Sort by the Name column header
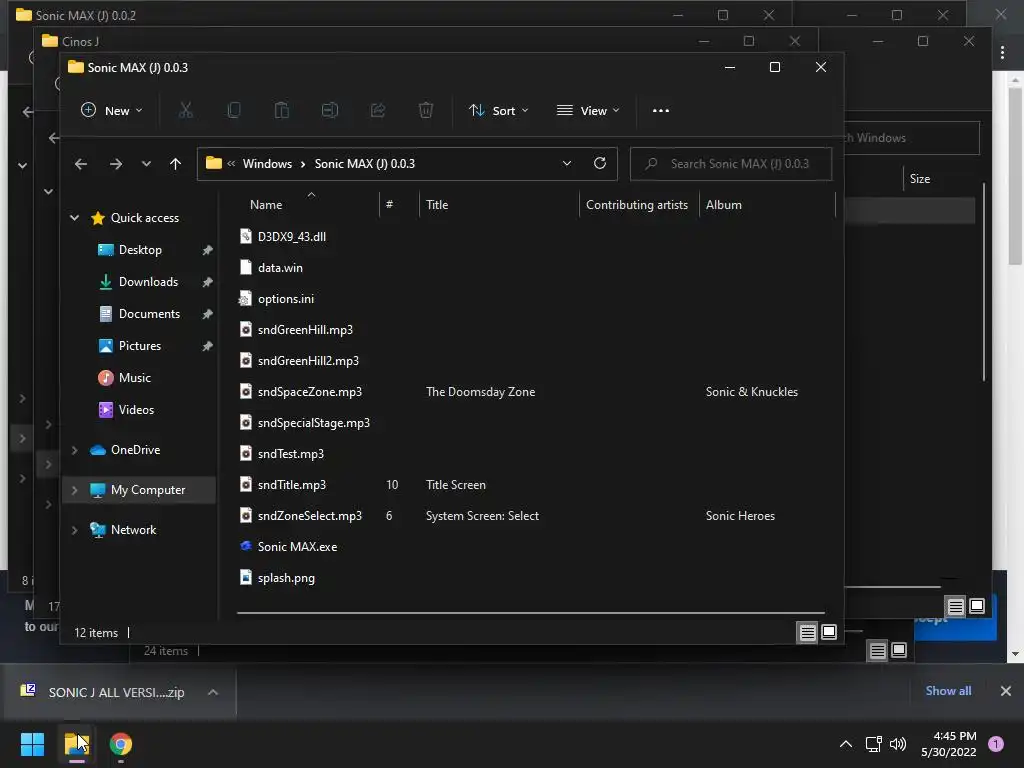Viewport: 1024px width, 768px height. (x=266, y=204)
